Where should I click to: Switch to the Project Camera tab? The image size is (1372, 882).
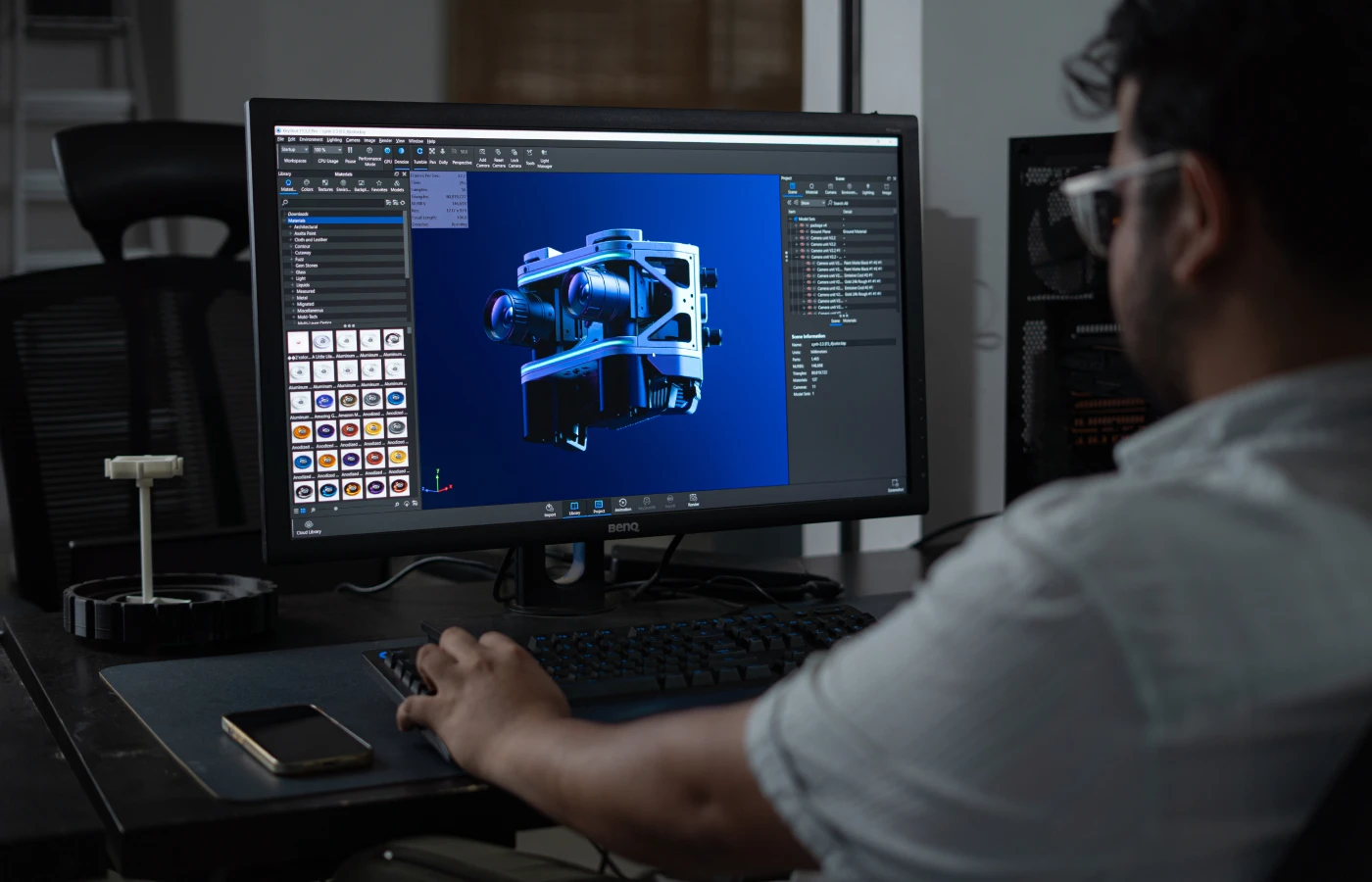[830, 187]
